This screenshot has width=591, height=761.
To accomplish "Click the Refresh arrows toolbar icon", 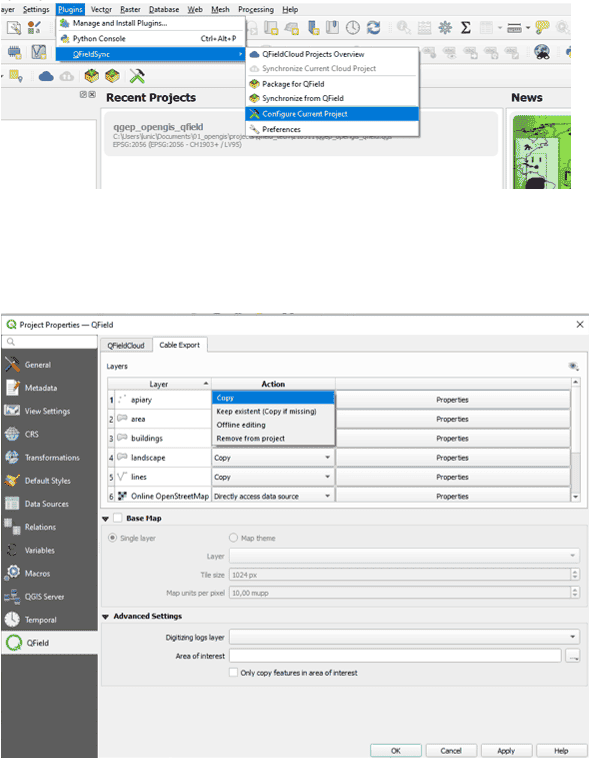I will pos(374,28).
